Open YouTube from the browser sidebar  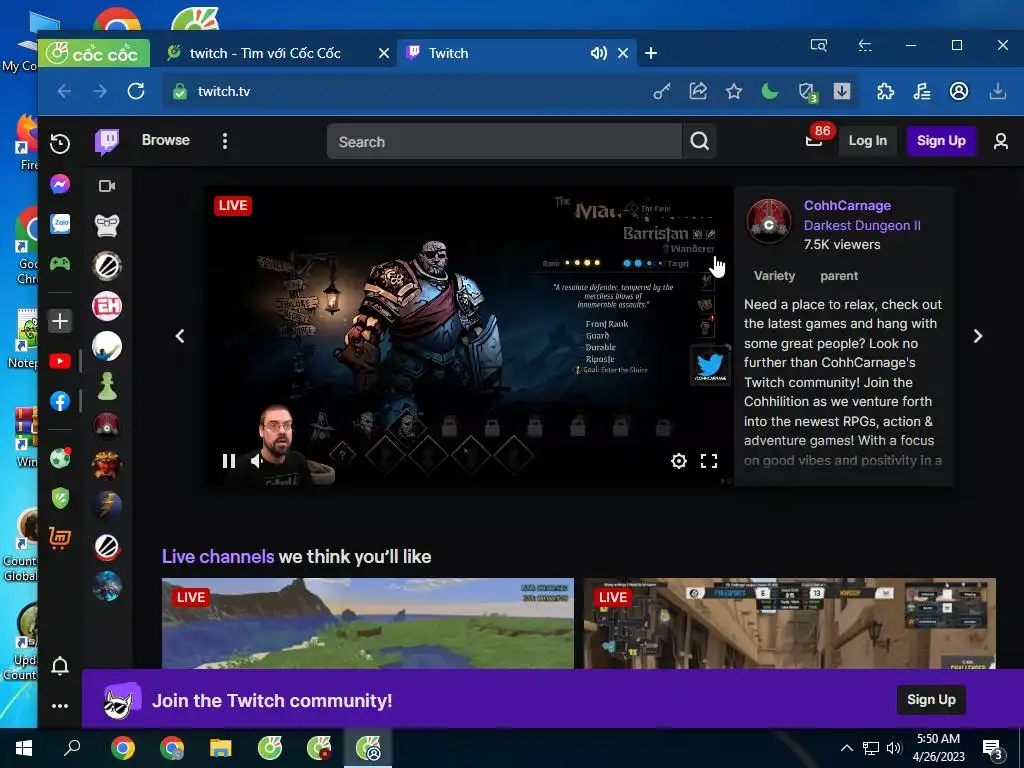(60, 361)
